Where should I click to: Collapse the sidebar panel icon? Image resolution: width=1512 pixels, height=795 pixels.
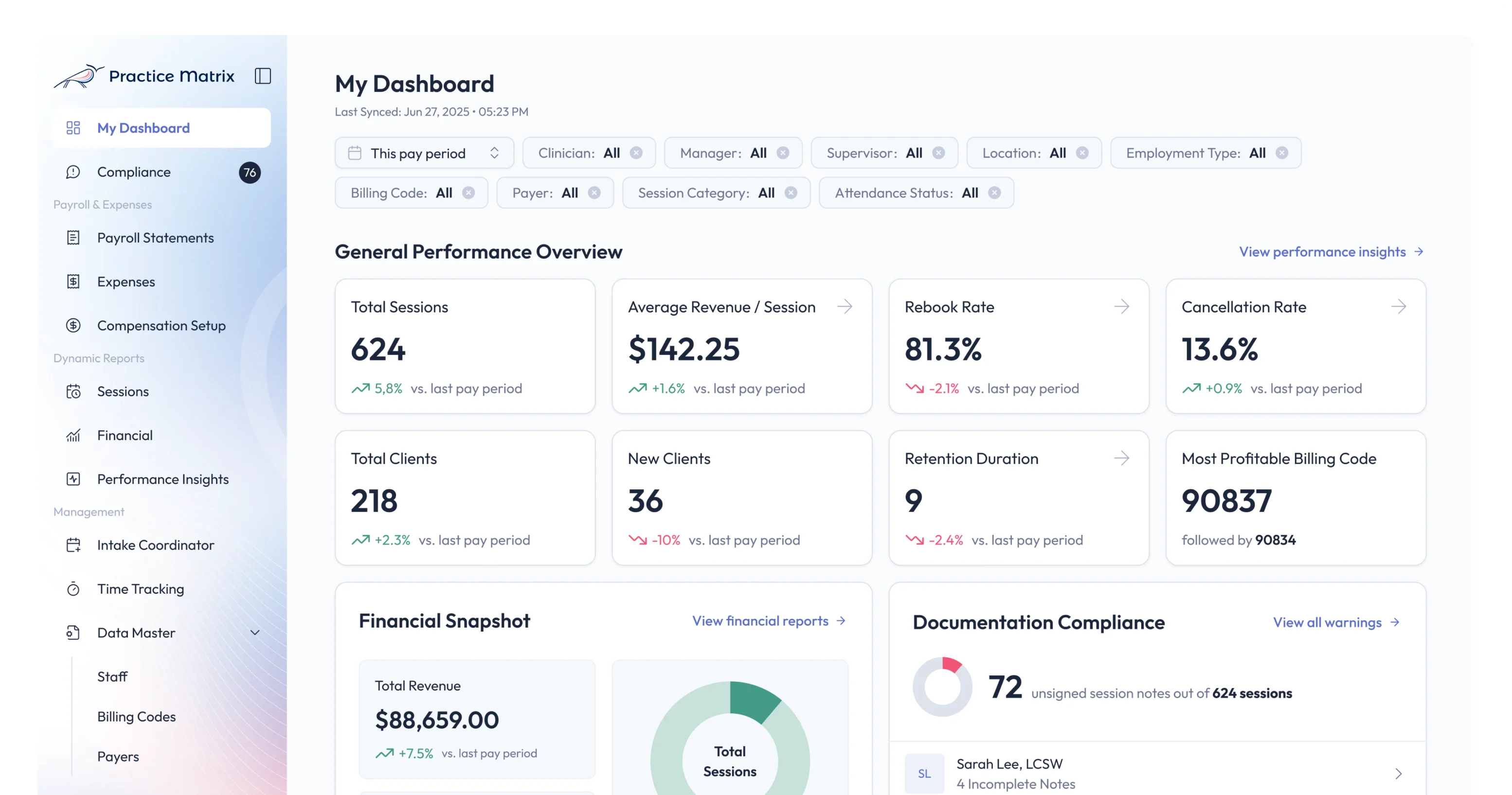click(x=262, y=76)
